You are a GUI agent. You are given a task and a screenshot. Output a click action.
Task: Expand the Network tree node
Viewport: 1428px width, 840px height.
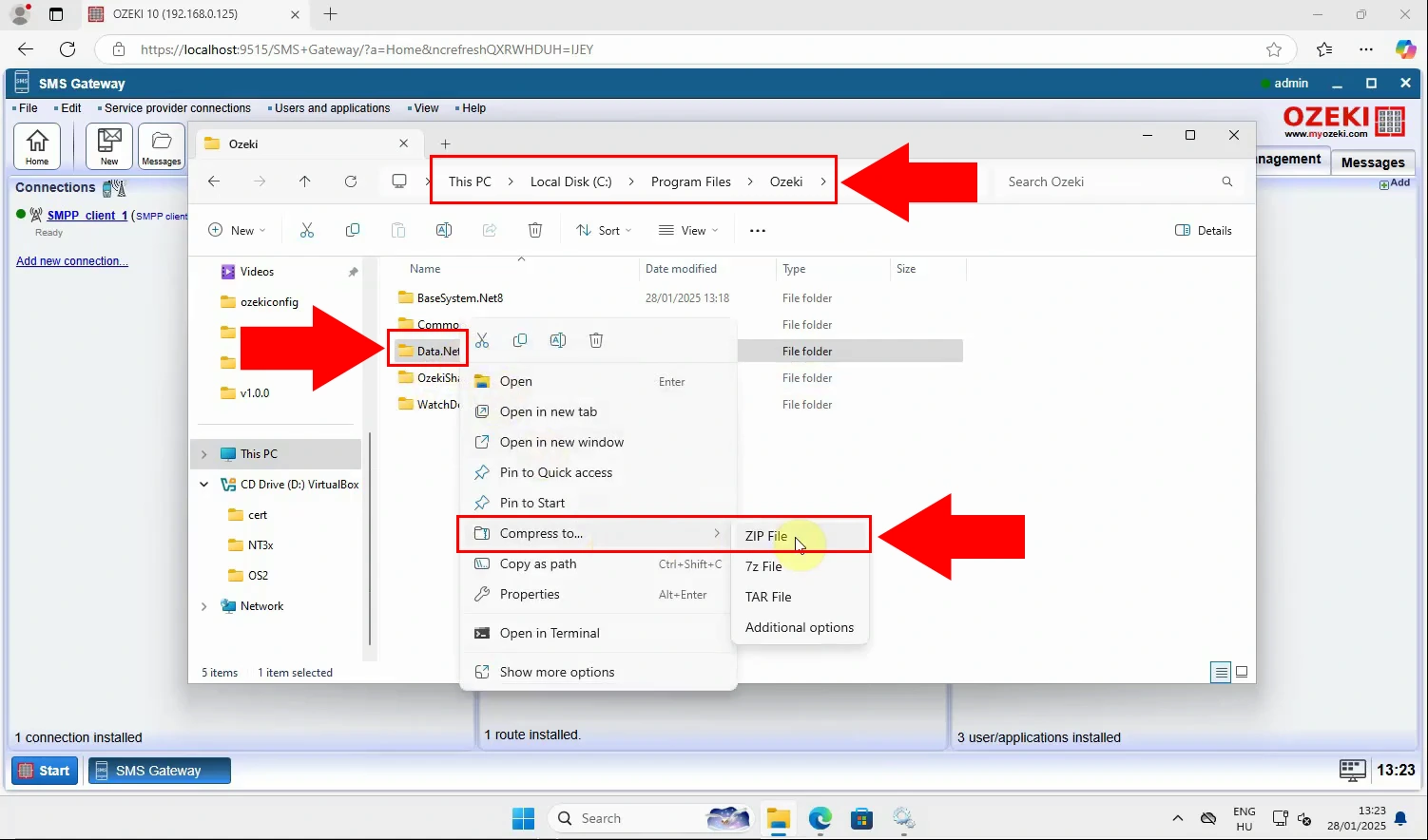pyautogui.click(x=203, y=606)
